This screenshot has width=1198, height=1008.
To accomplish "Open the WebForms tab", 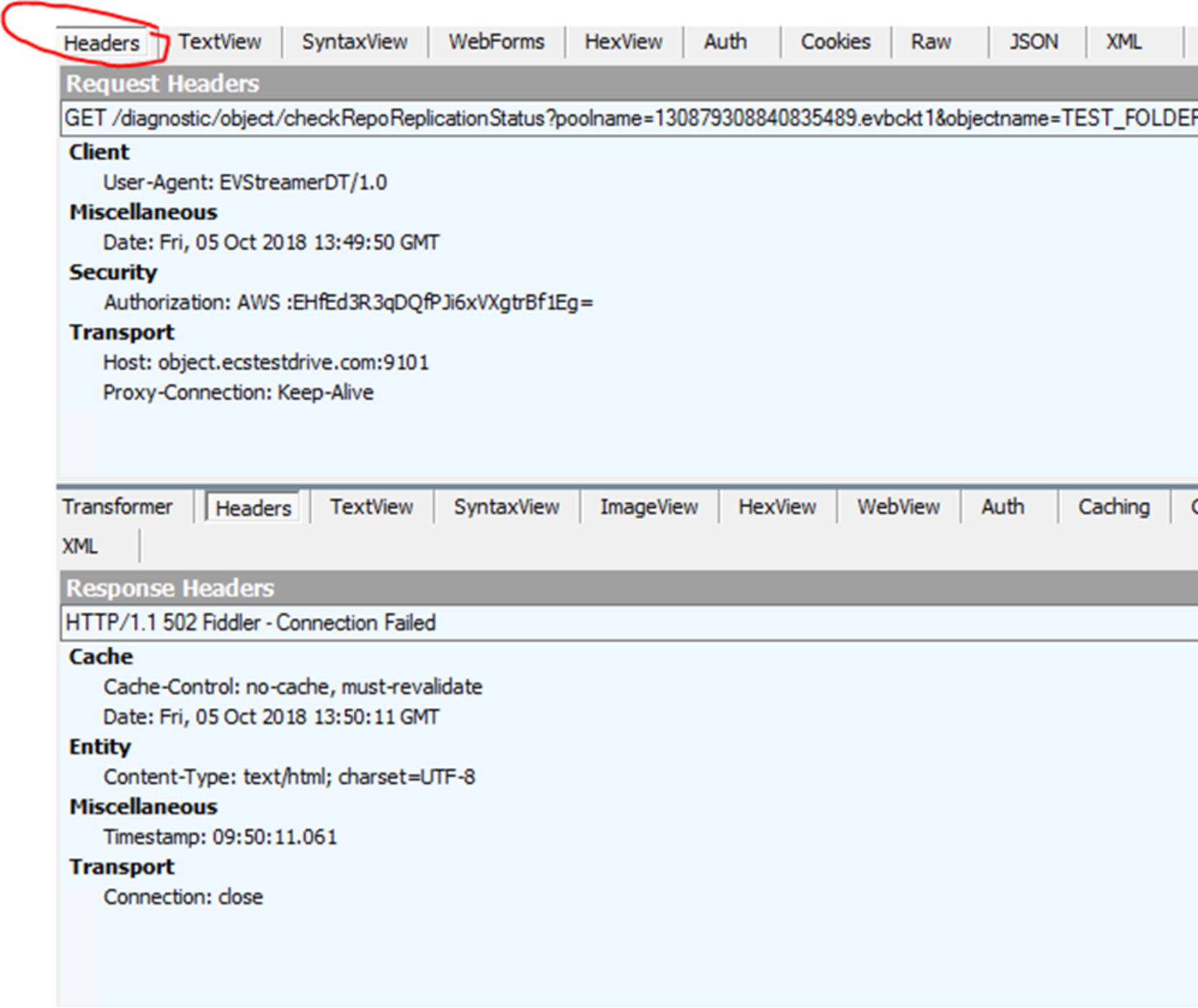I will click(497, 42).
